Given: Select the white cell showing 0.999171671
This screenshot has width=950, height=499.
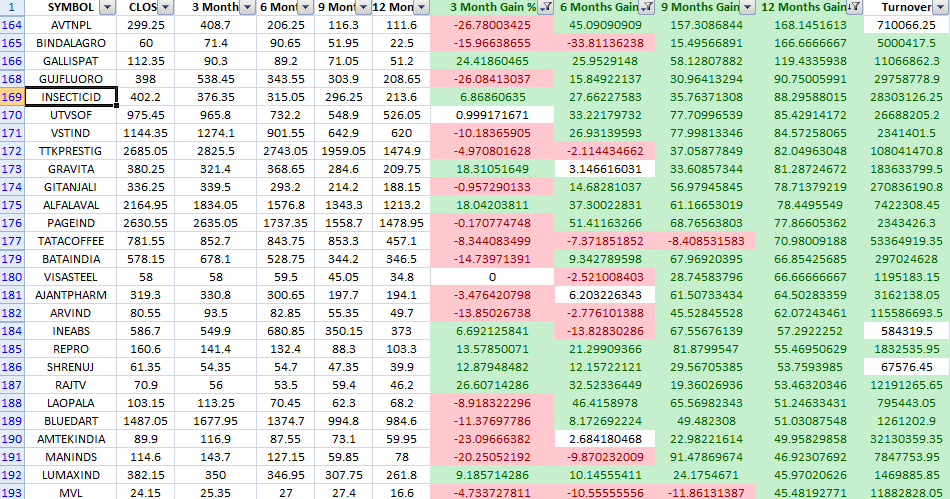Looking at the screenshot, I should (x=492, y=115).
